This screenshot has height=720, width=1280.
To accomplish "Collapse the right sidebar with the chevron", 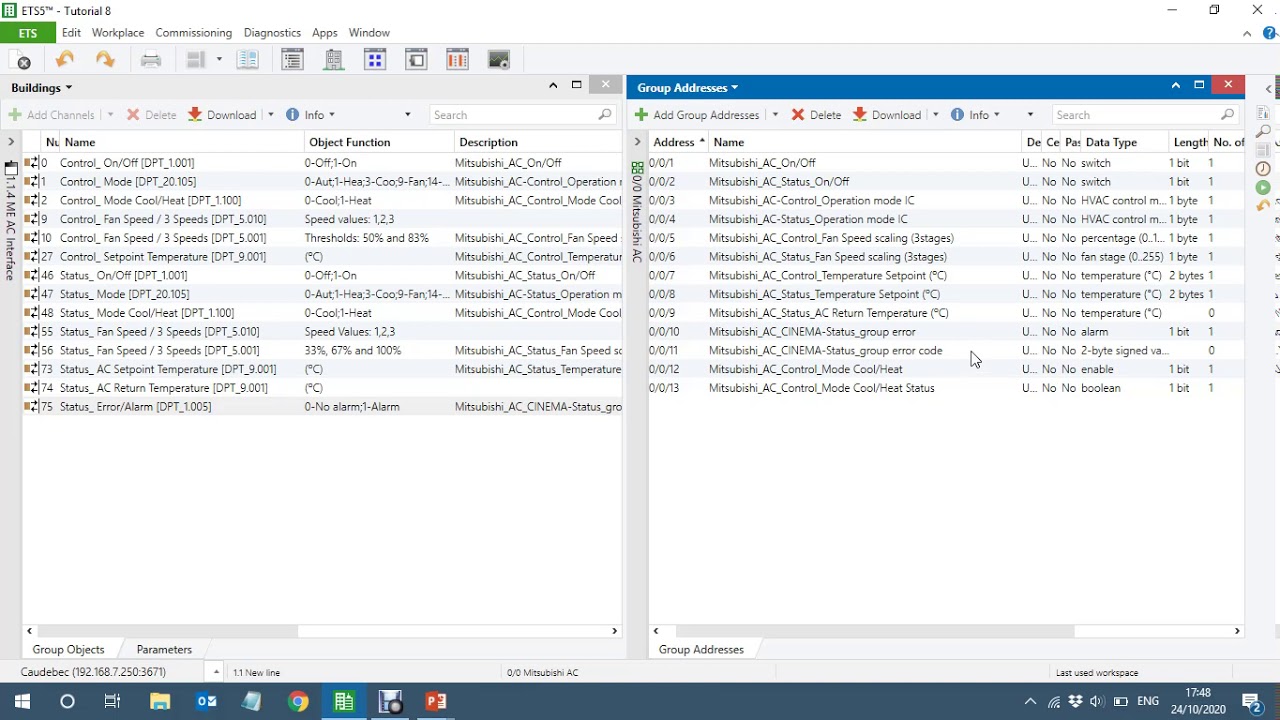I will pos(1269,89).
